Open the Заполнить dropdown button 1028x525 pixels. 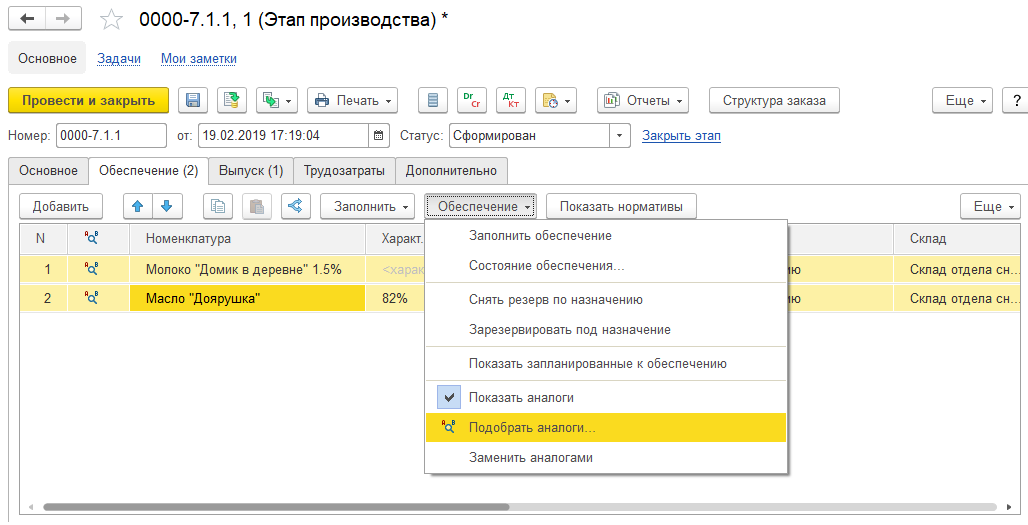(367, 207)
